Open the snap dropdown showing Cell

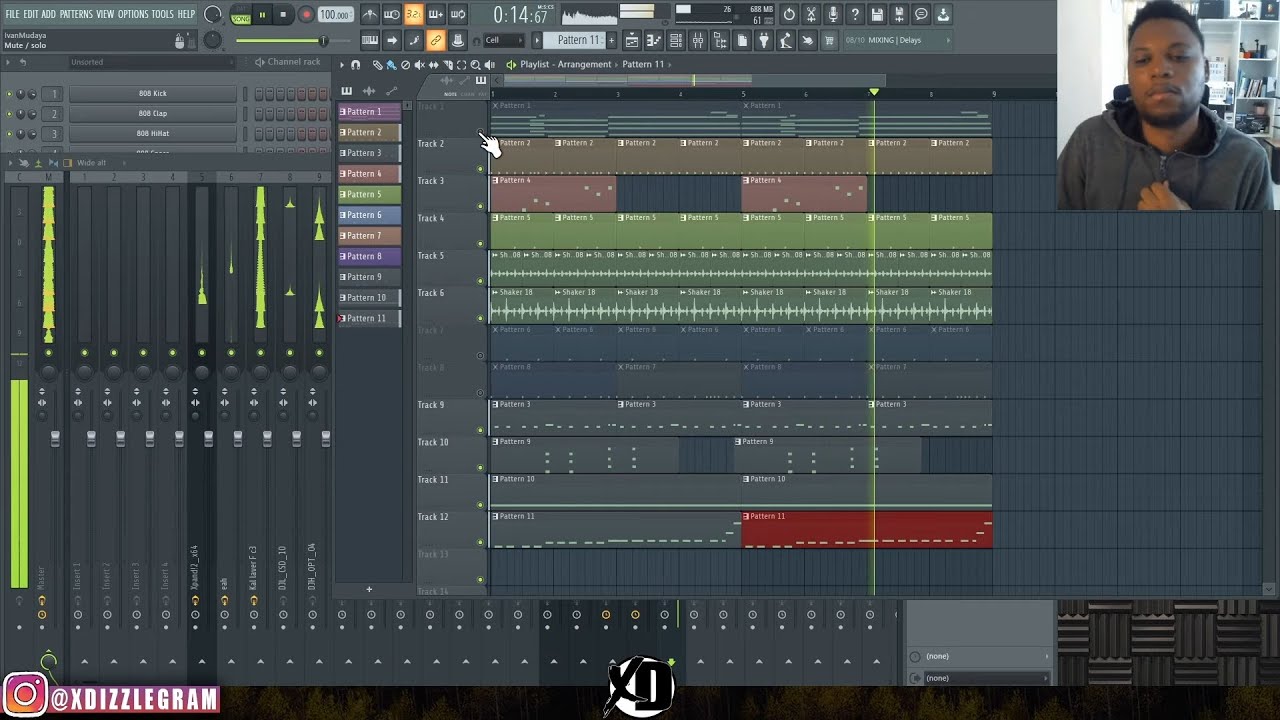tap(503, 40)
